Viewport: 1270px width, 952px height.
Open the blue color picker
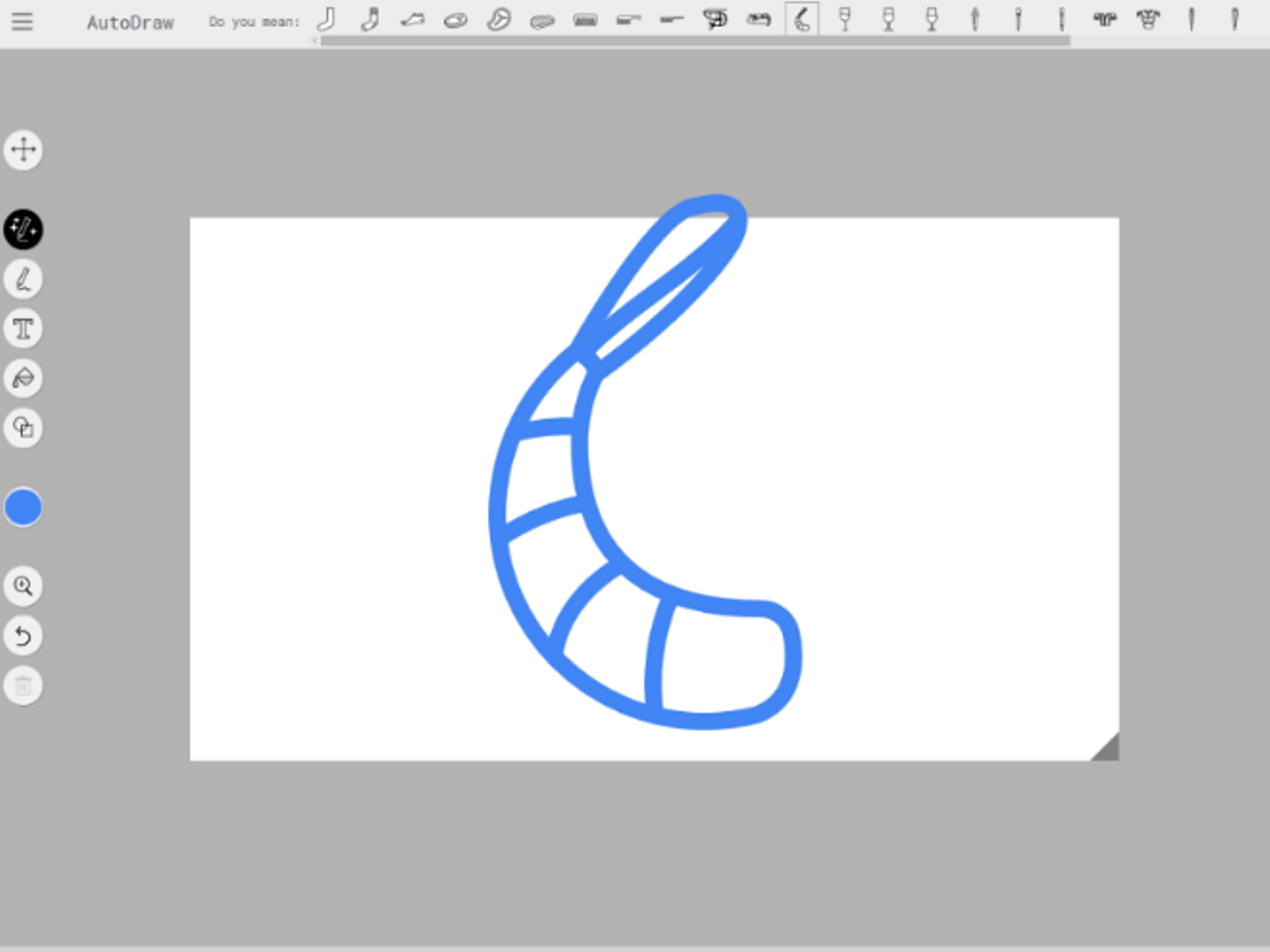24,508
